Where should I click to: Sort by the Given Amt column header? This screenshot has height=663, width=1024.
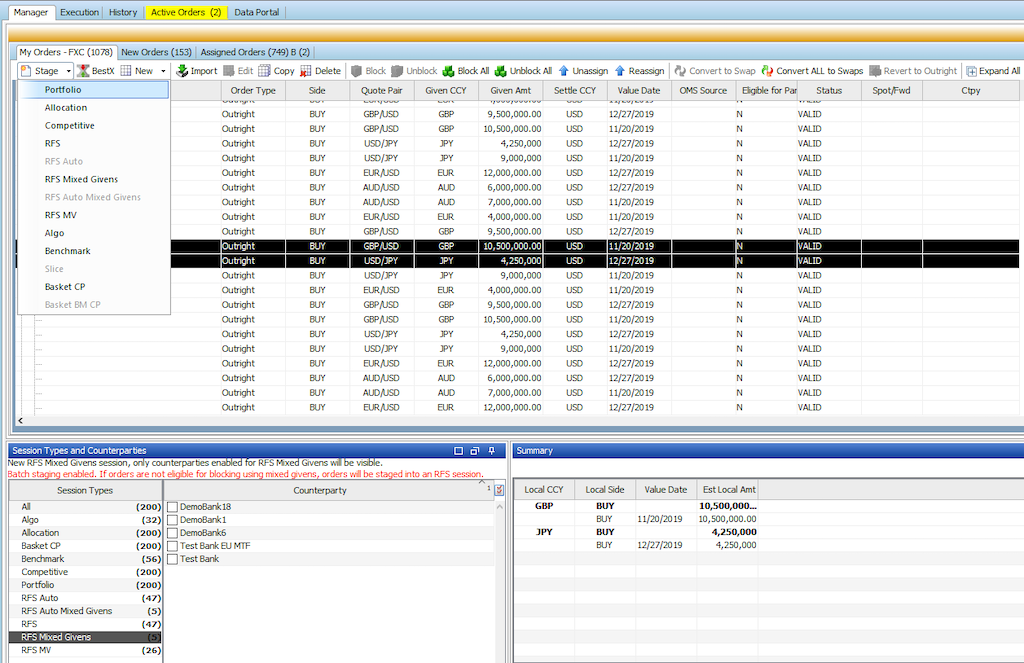point(509,90)
